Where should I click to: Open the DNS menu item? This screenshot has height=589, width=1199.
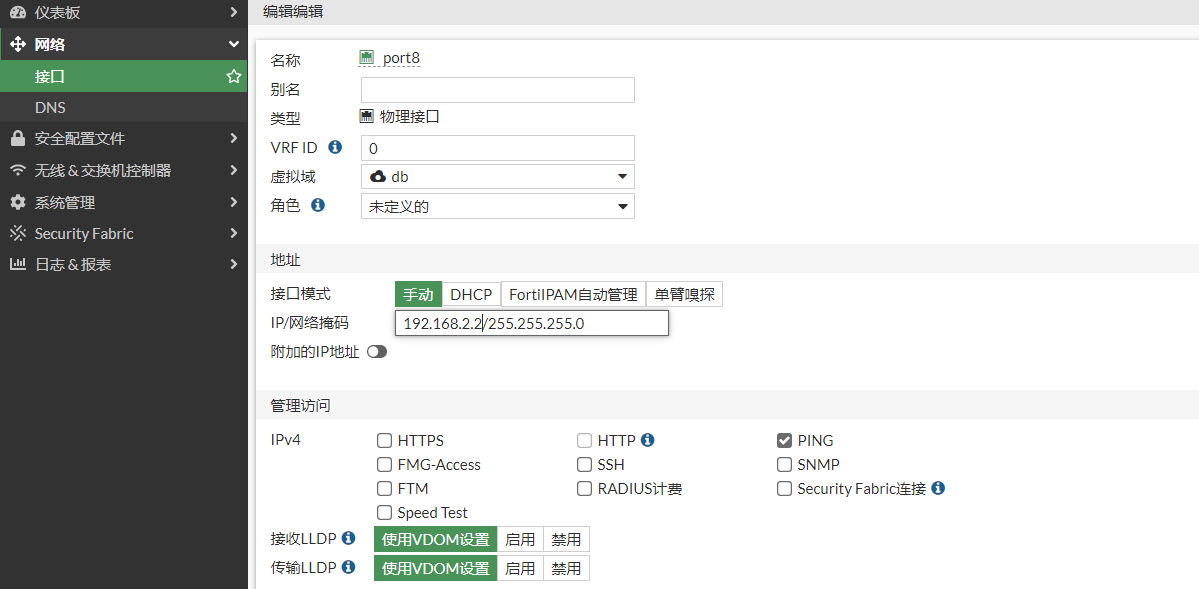click(50, 107)
